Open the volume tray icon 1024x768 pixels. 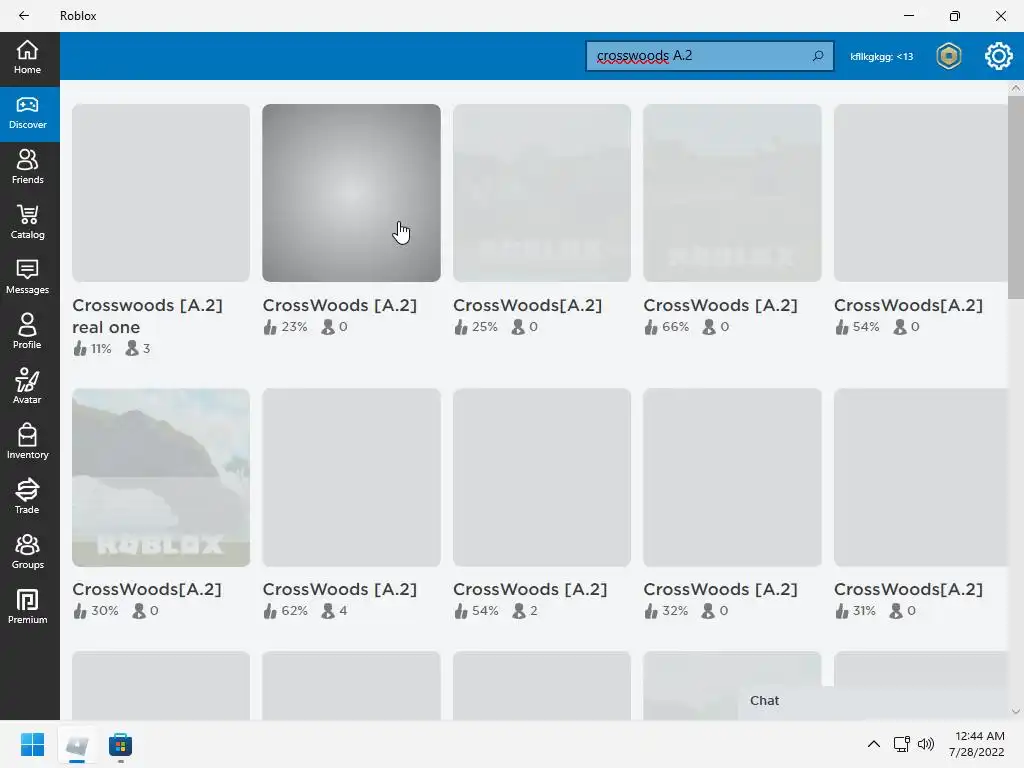926,744
